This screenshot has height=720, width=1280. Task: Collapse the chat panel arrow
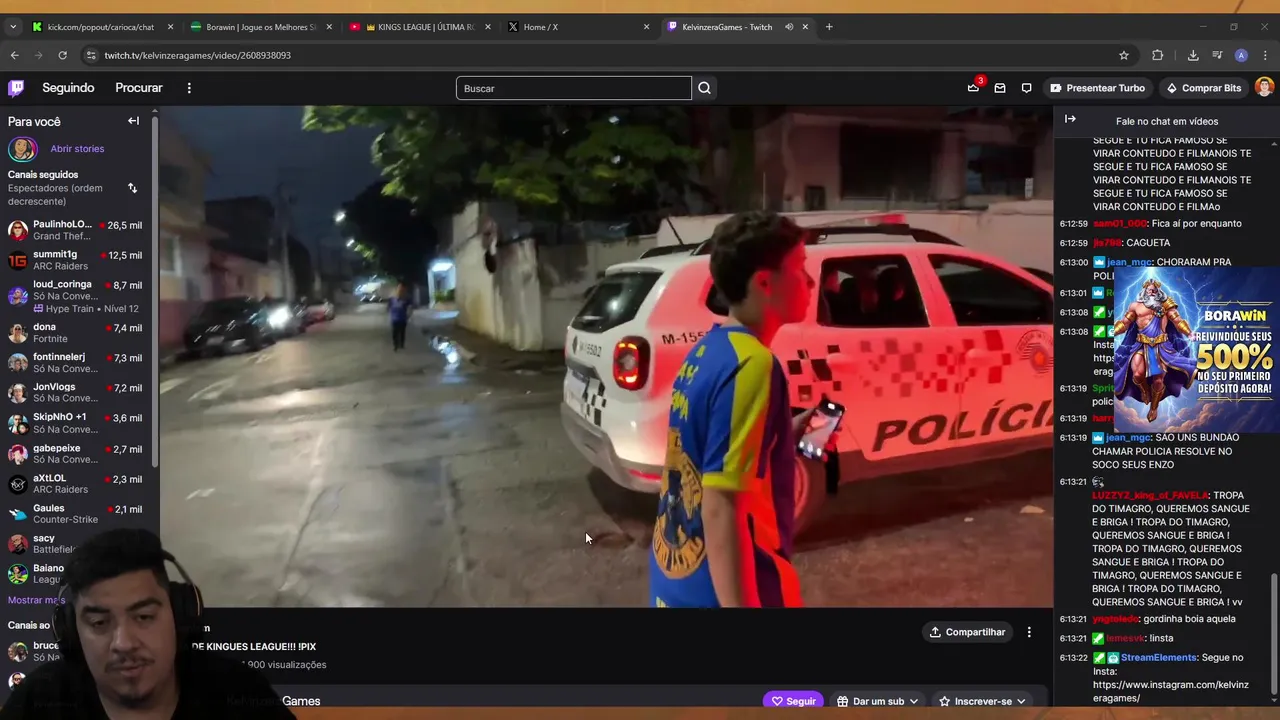click(x=1070, y=120)
